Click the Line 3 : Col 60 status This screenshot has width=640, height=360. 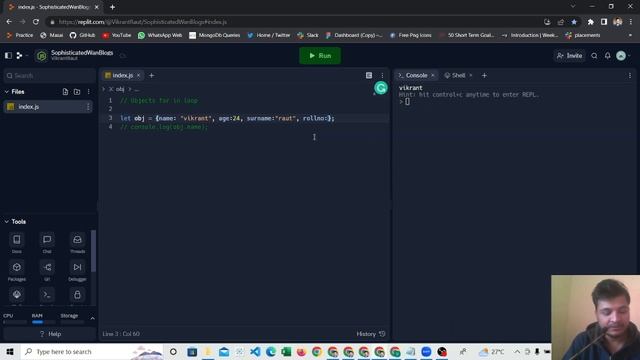tap(121, 334)
